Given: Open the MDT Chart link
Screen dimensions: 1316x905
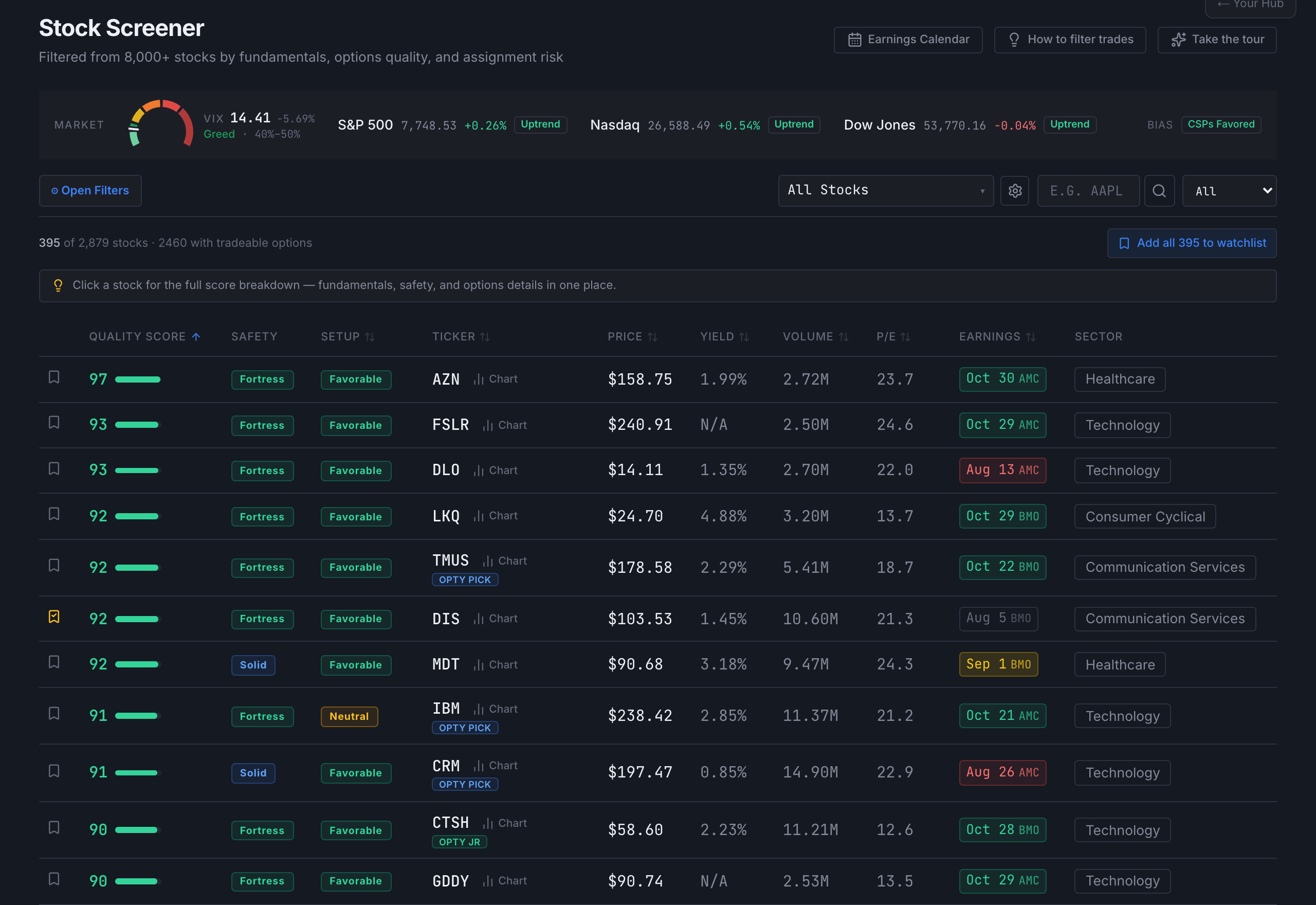Looking at the screenshot, I should click(x=496, y=664).
